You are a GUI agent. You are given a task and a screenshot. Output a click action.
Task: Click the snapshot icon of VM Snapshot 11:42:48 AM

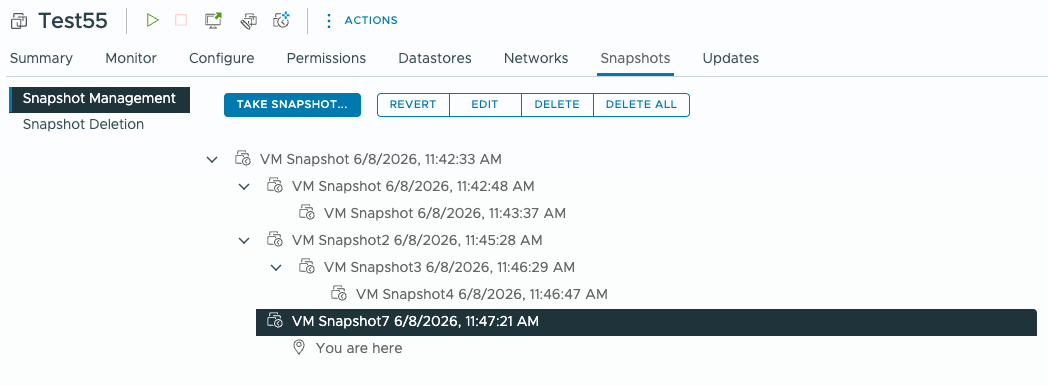click(275, 186)
